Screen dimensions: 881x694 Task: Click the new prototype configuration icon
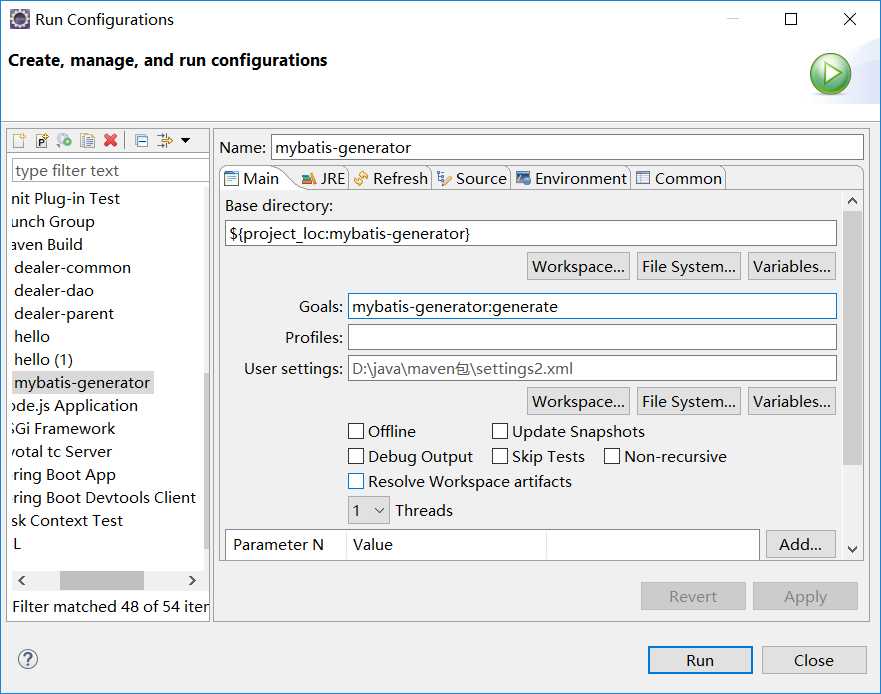42,140
